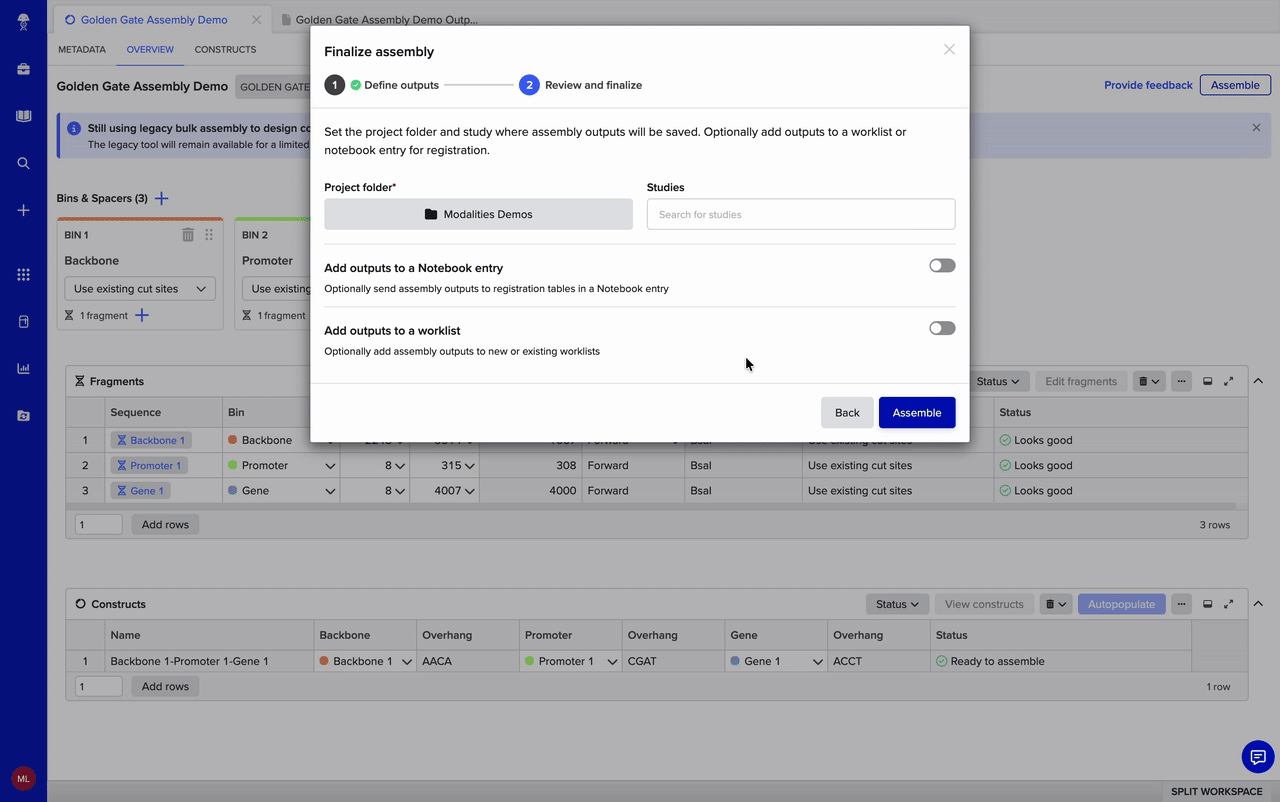Enable Add outputs to a worklist

tap(941, 327)
